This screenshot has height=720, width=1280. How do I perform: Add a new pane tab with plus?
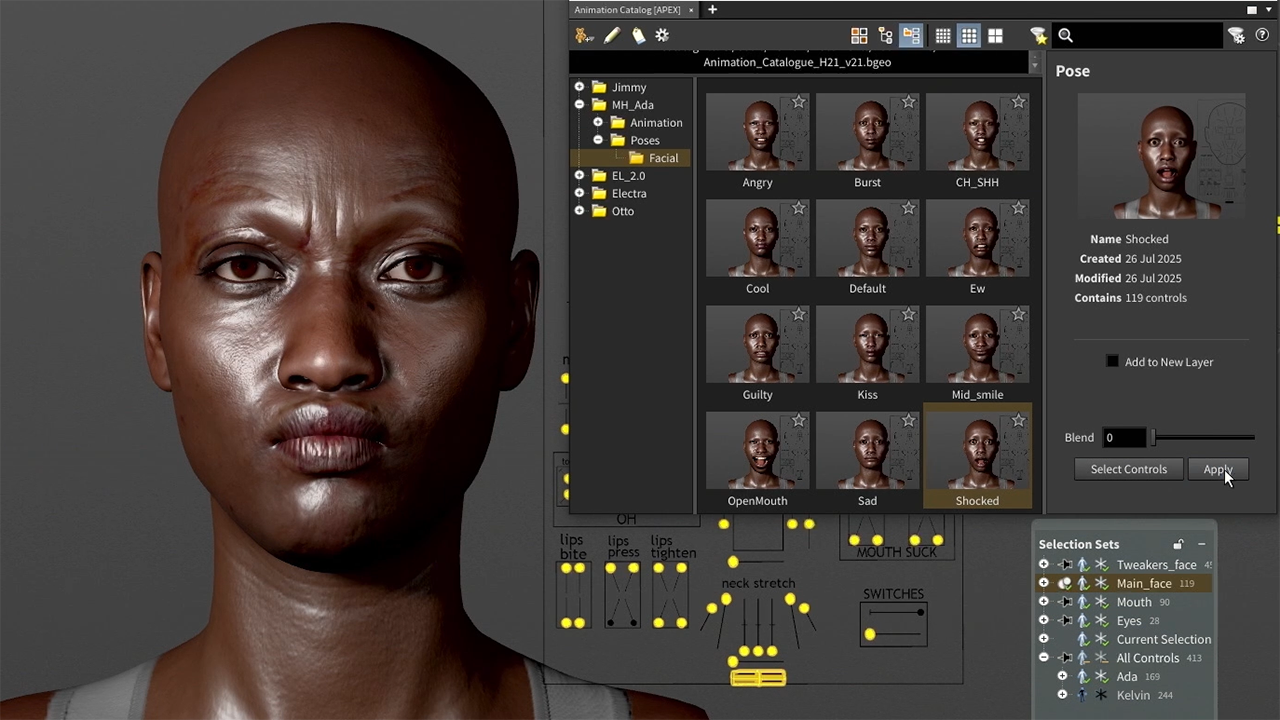point(712,10)
